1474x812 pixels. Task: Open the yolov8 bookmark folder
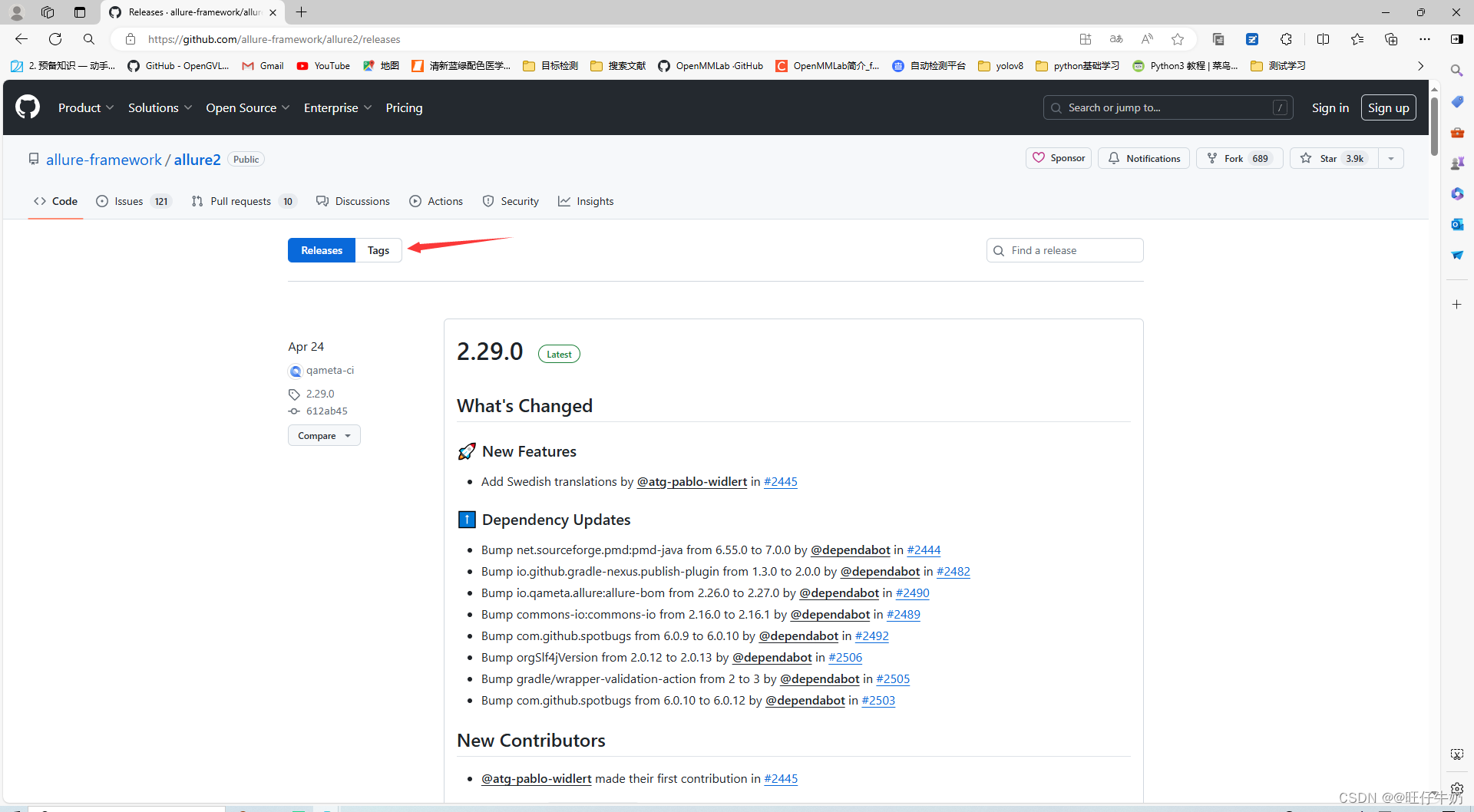[x=1001, y=66]
